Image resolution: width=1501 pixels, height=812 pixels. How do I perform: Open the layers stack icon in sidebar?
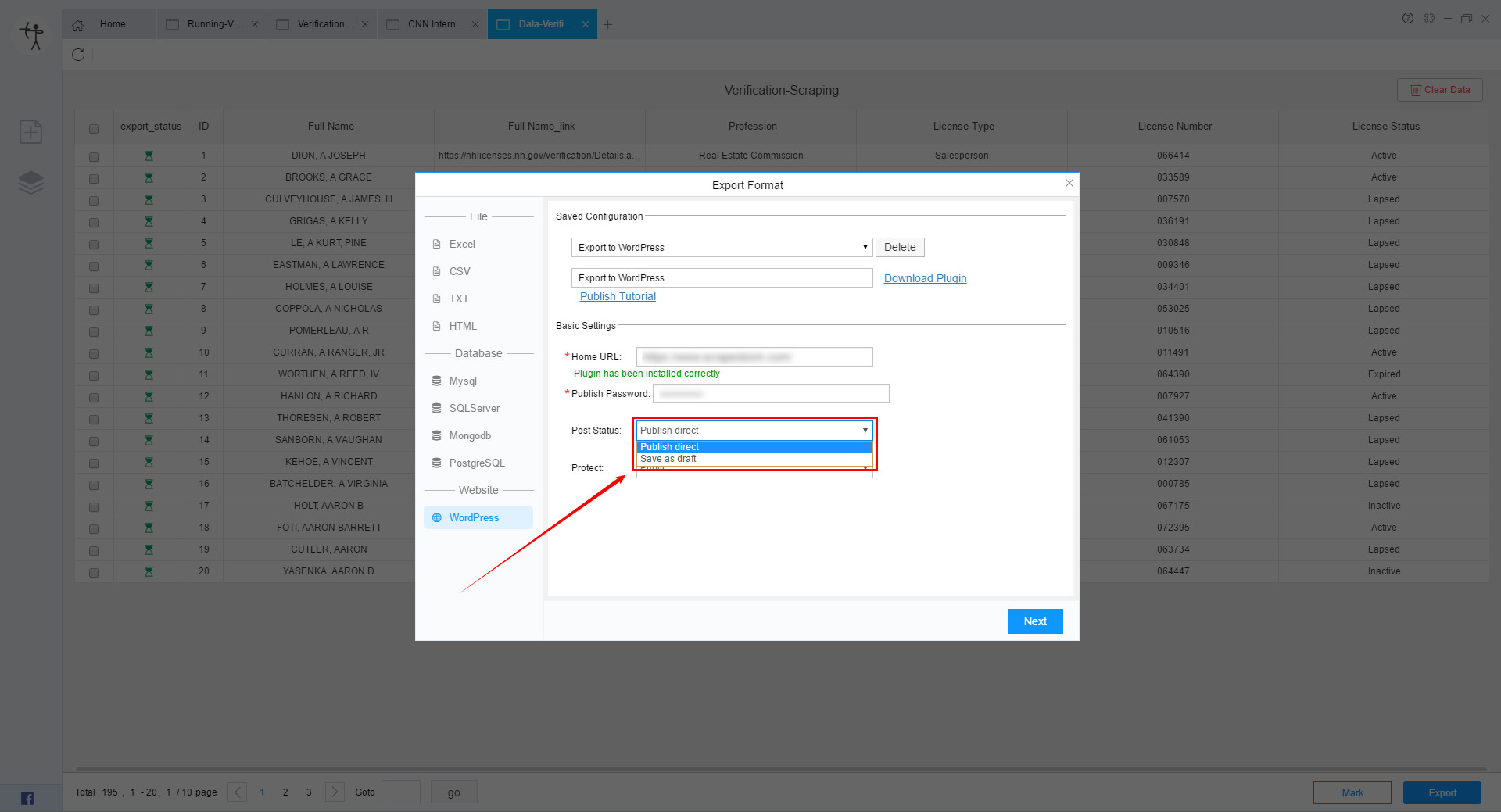point(30,183)
